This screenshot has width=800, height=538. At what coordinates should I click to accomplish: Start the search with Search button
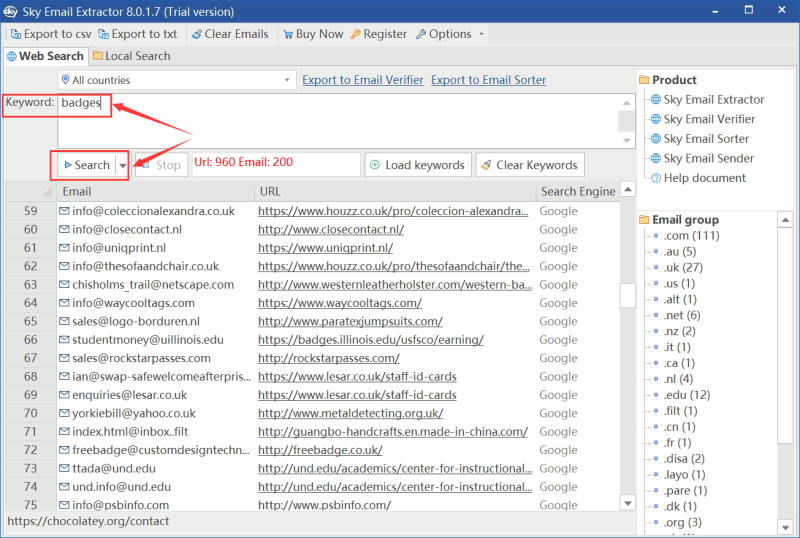pyautogui.click(x=87, y=165)
